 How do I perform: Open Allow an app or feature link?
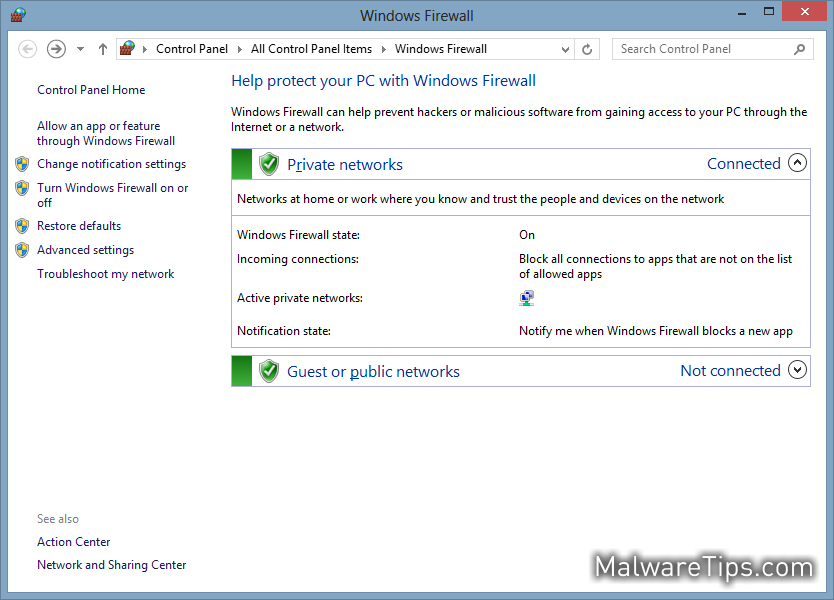[106, 134]
